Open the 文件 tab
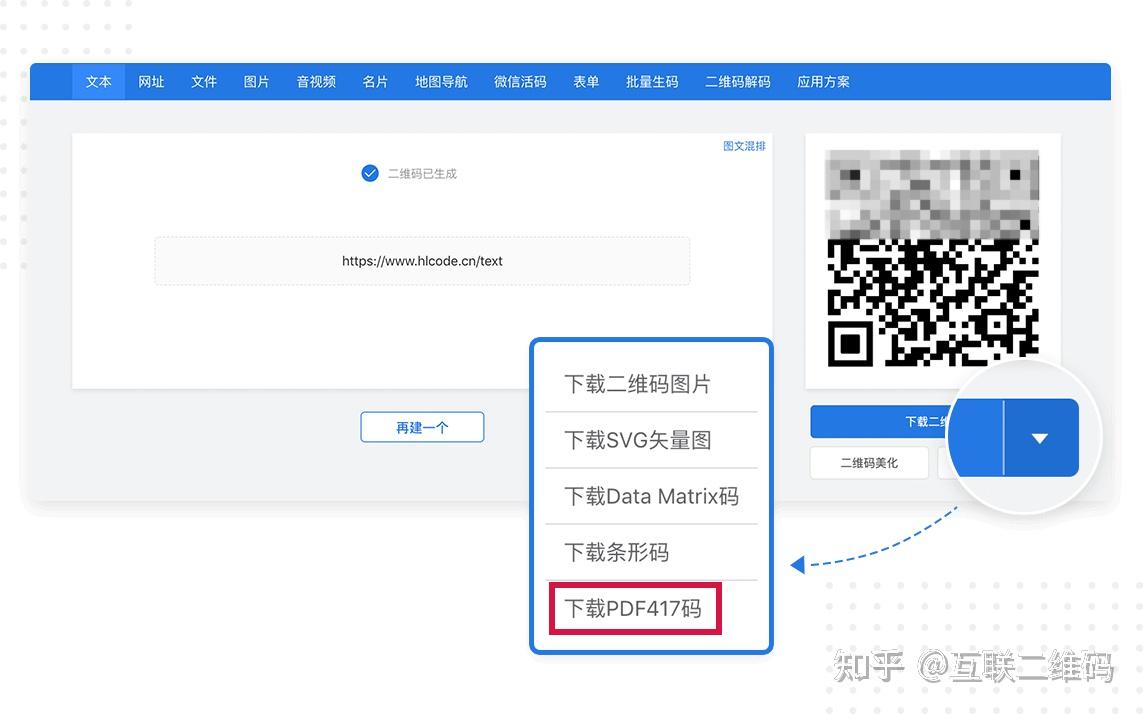This screenshot has height=714, width=1143. tap(204, 82)
